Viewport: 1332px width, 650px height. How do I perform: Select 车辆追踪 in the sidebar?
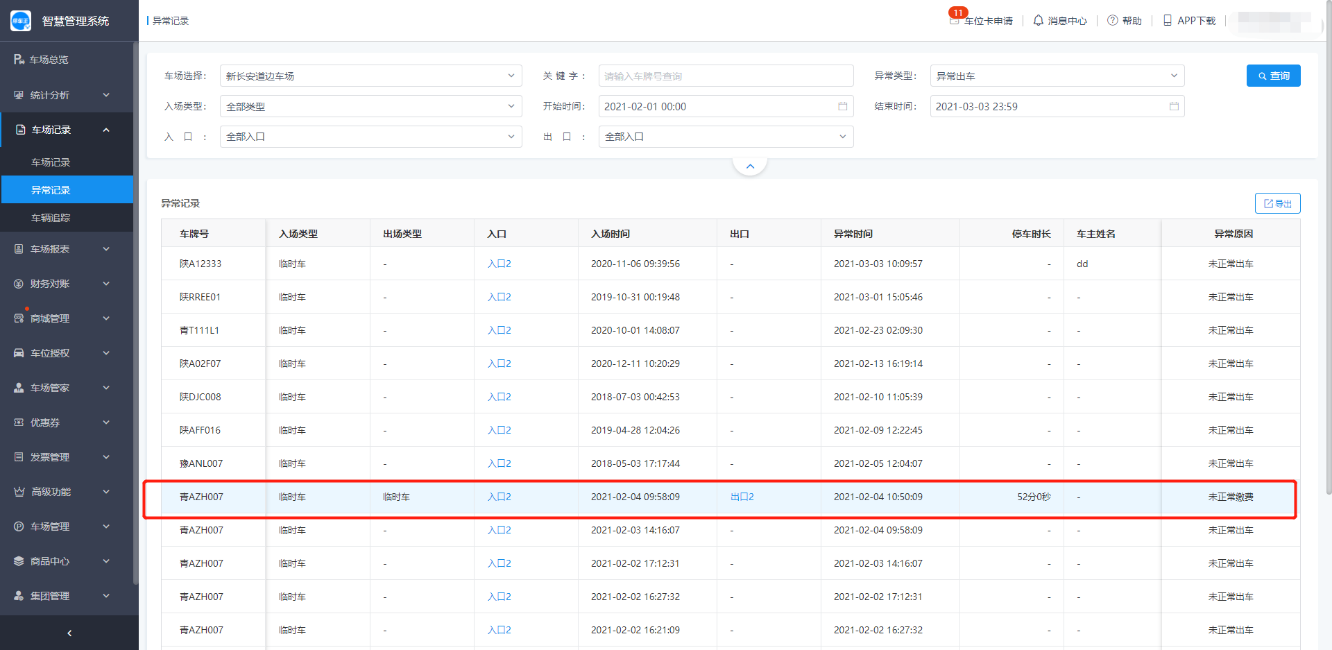(x=51, y=217)
